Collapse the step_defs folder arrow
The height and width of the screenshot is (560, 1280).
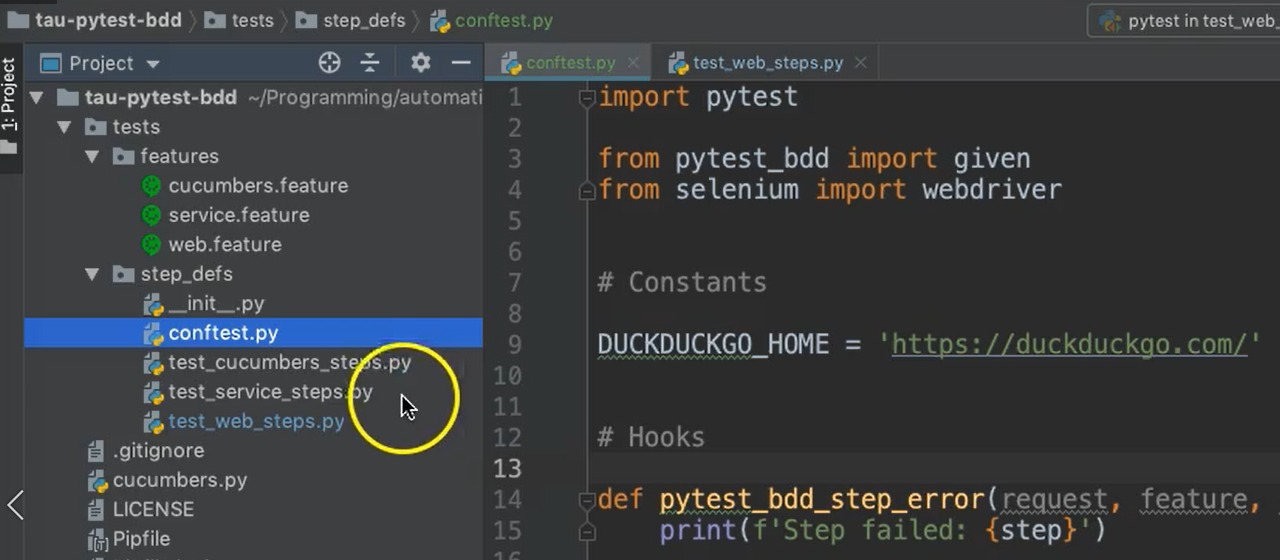(x=93, y=274)
